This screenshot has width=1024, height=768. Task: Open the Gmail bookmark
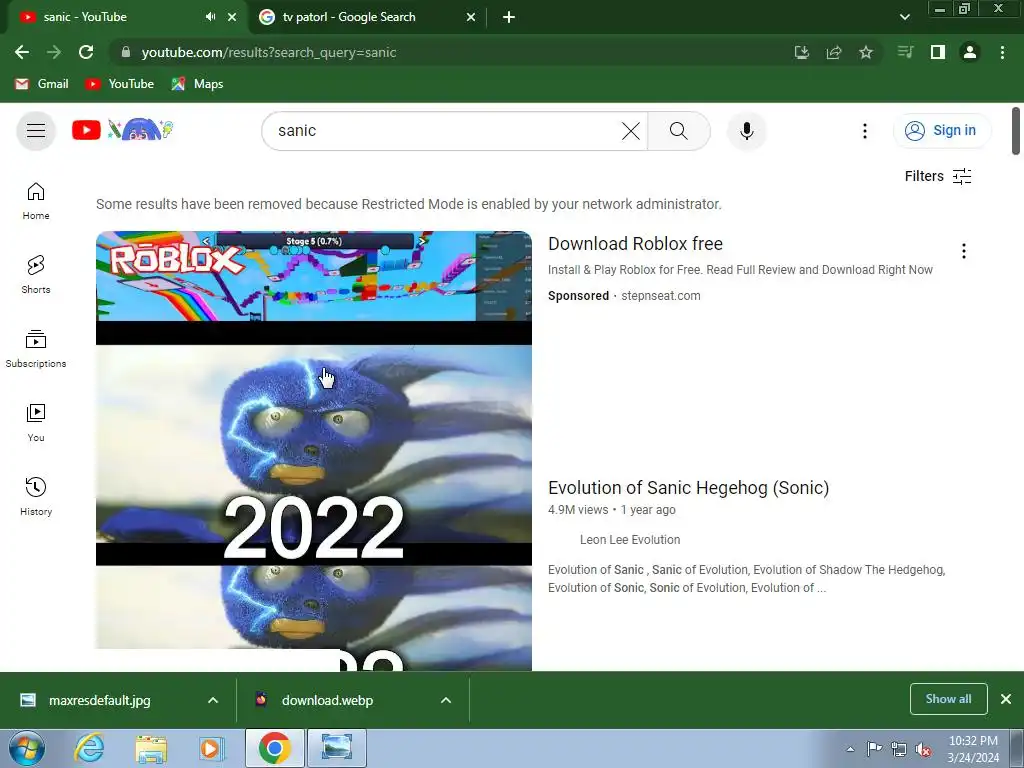click(x=42, y=84)
